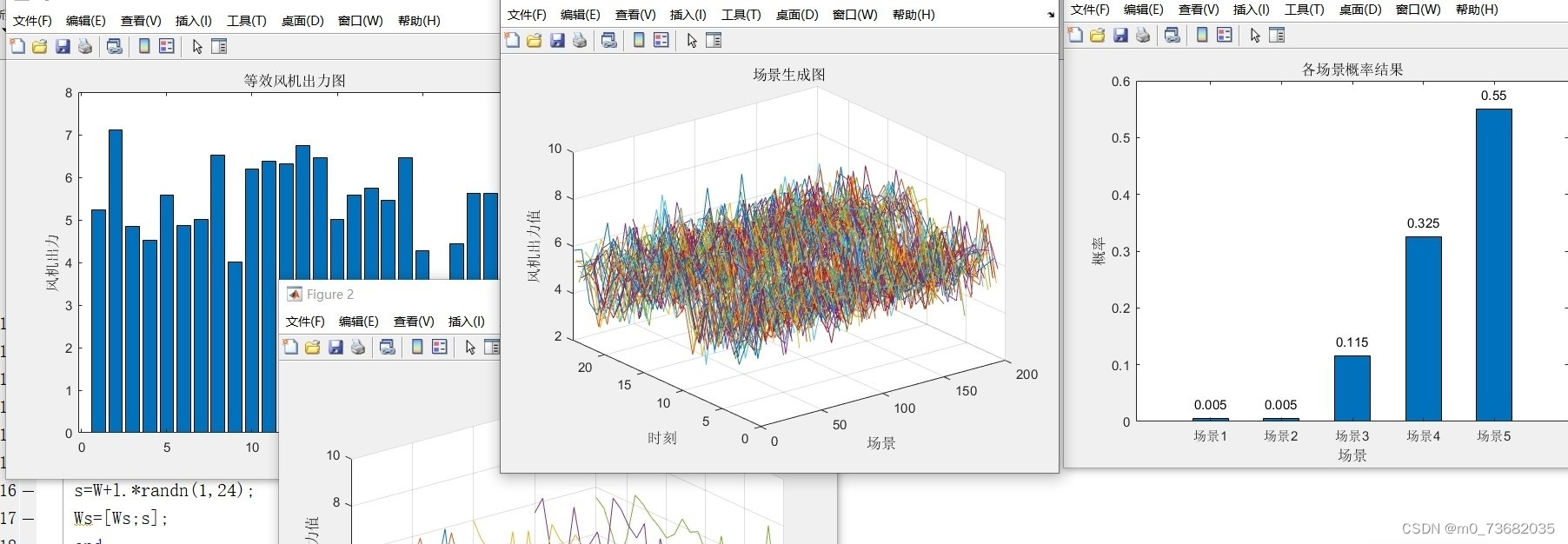Open Property Inspector in wind output figure window
Viewport: 1568px width, 544px height.
(x=219, y=46)
